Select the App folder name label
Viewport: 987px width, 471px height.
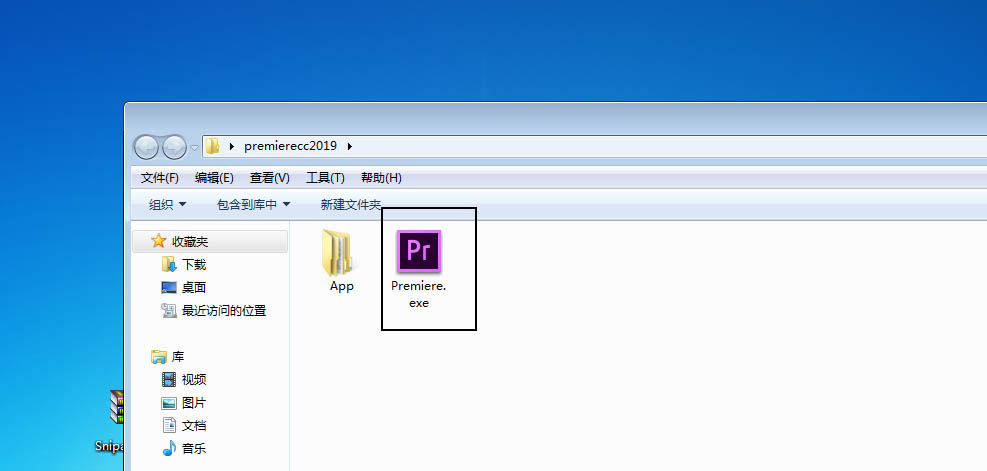pos(342,286)
